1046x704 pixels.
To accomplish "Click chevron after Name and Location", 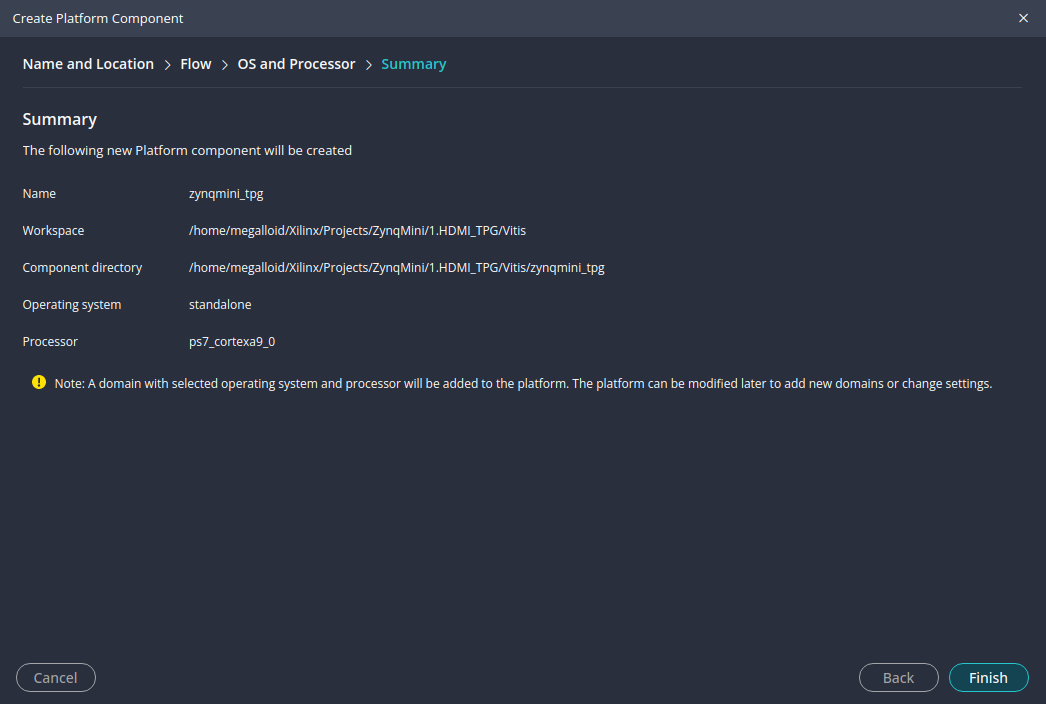I will click(x=167, y=64).
